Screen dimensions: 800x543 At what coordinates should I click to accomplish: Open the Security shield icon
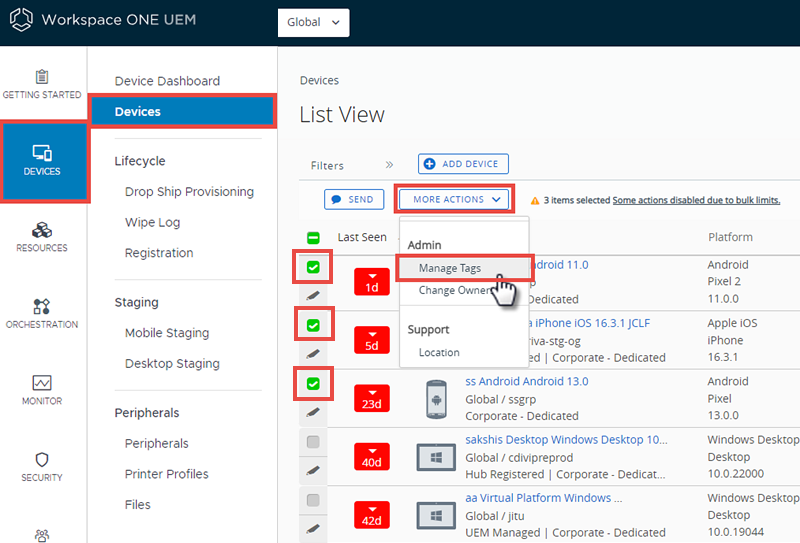[x=42, y=459]
